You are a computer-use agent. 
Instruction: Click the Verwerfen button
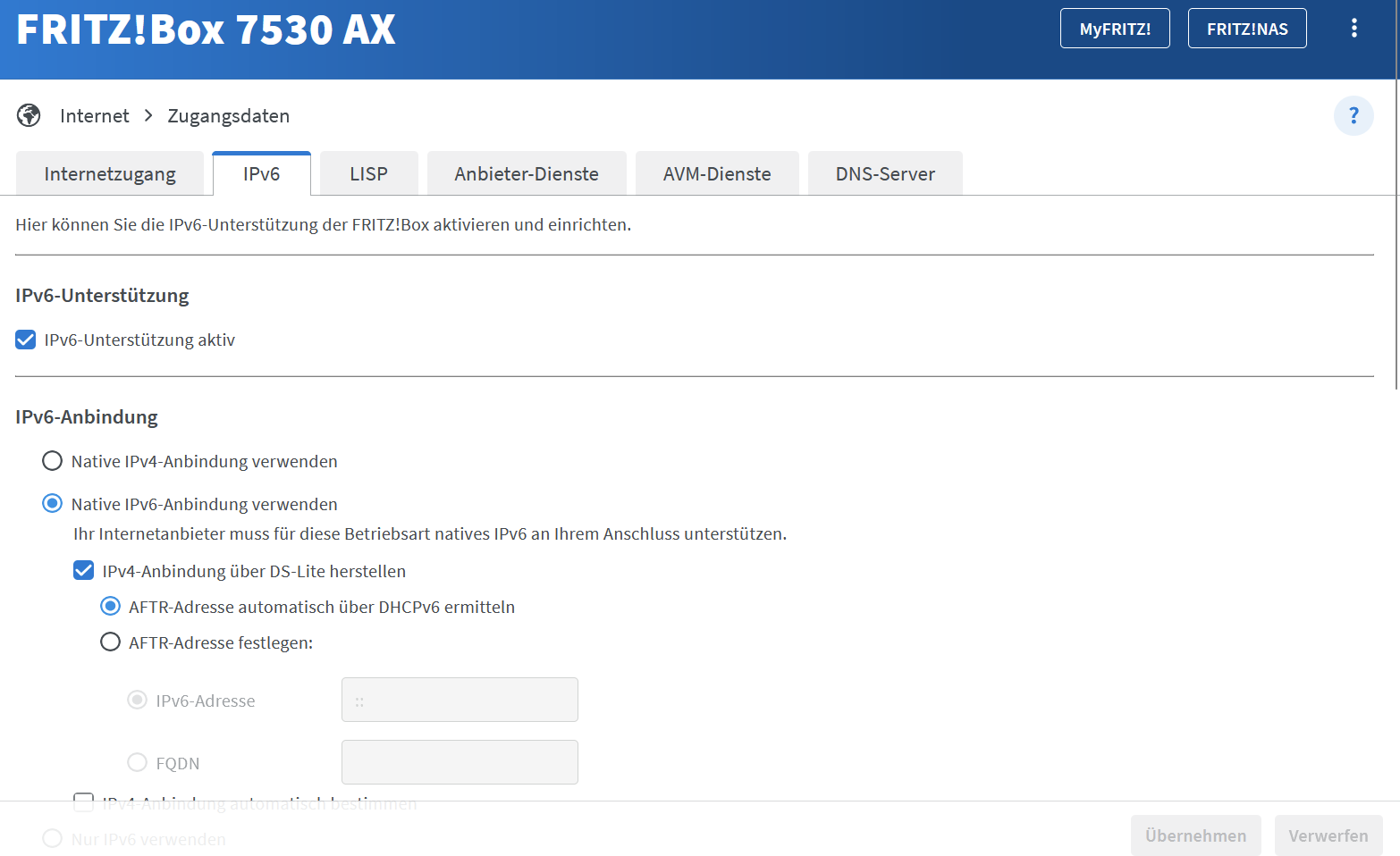coord(1328,835)
